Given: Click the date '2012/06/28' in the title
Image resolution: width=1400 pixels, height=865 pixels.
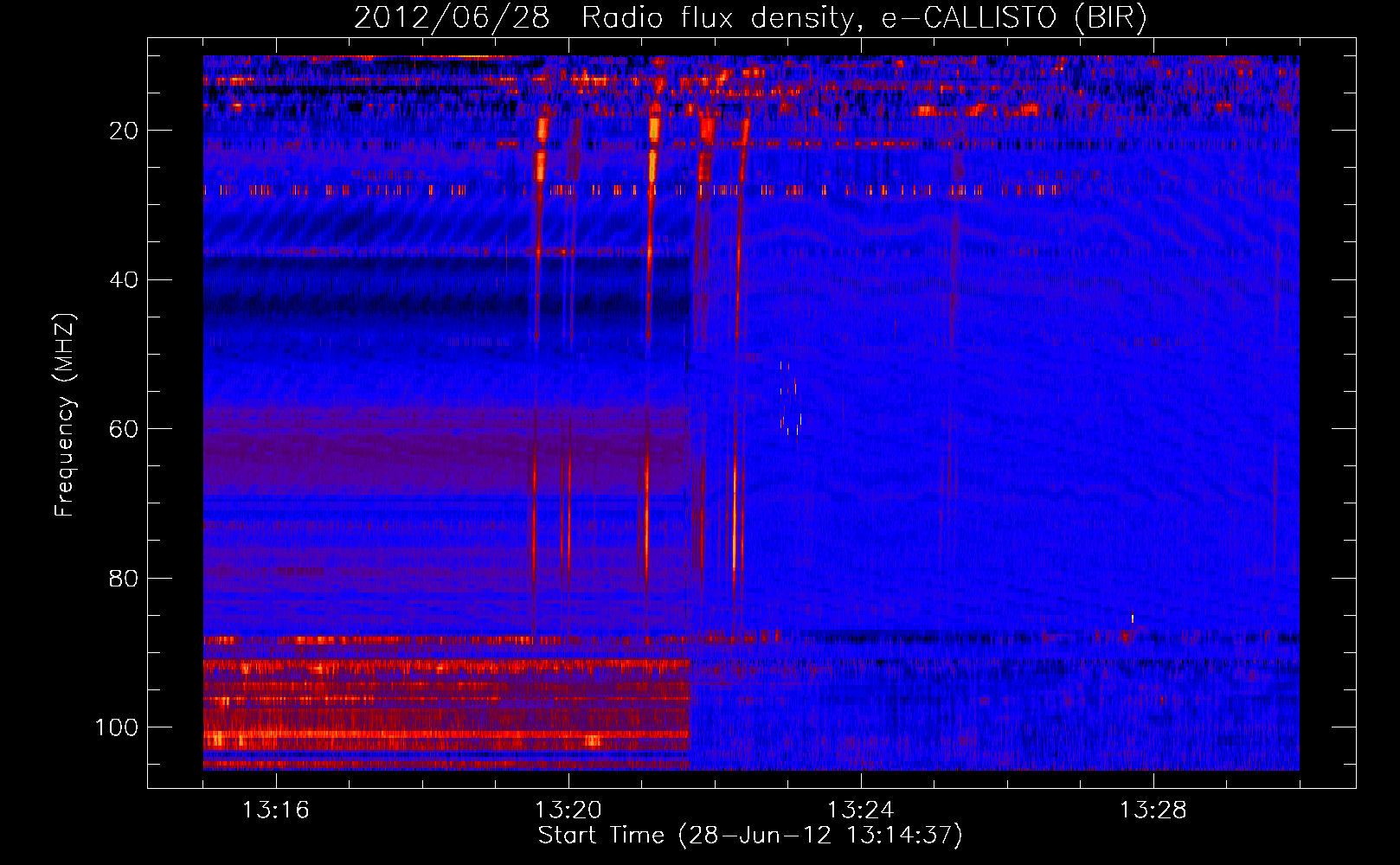Looking at the screenshot, I should (x=452, y=18).
